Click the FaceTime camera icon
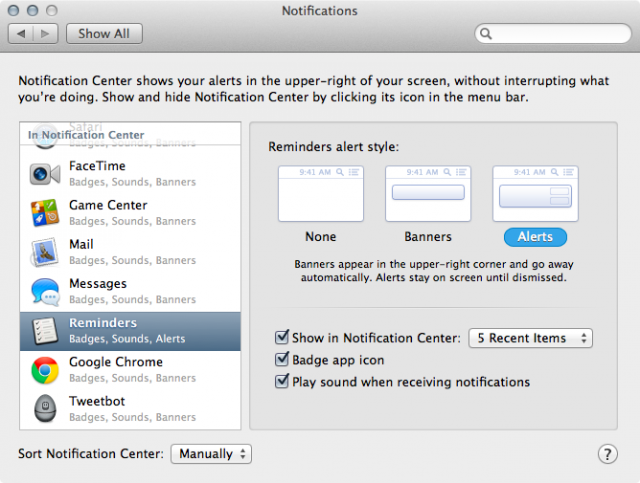The image size is (640, 483). 45,174
